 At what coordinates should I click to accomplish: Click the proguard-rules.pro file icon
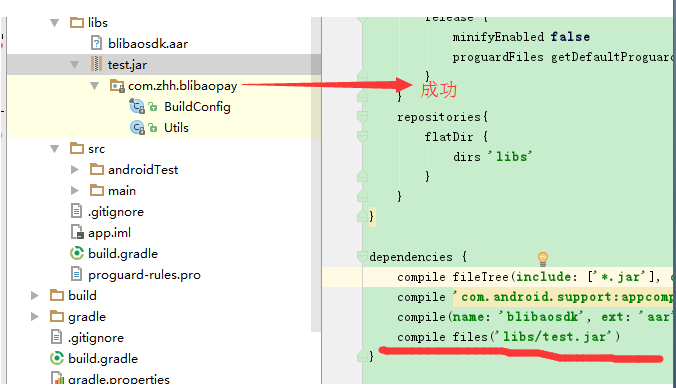click(76, 274)
